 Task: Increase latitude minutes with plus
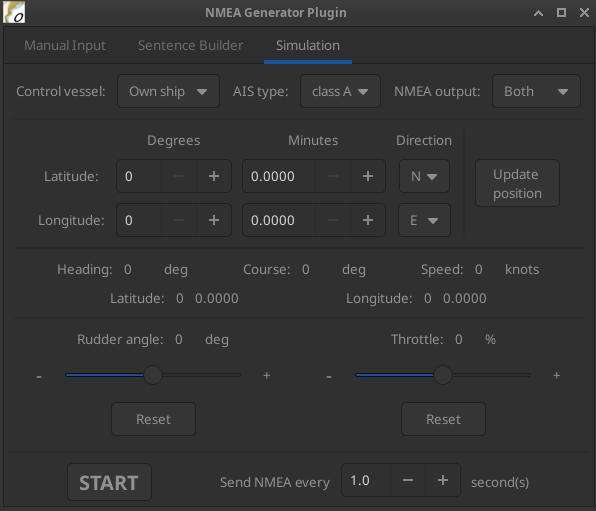click(x=368, y=176)
